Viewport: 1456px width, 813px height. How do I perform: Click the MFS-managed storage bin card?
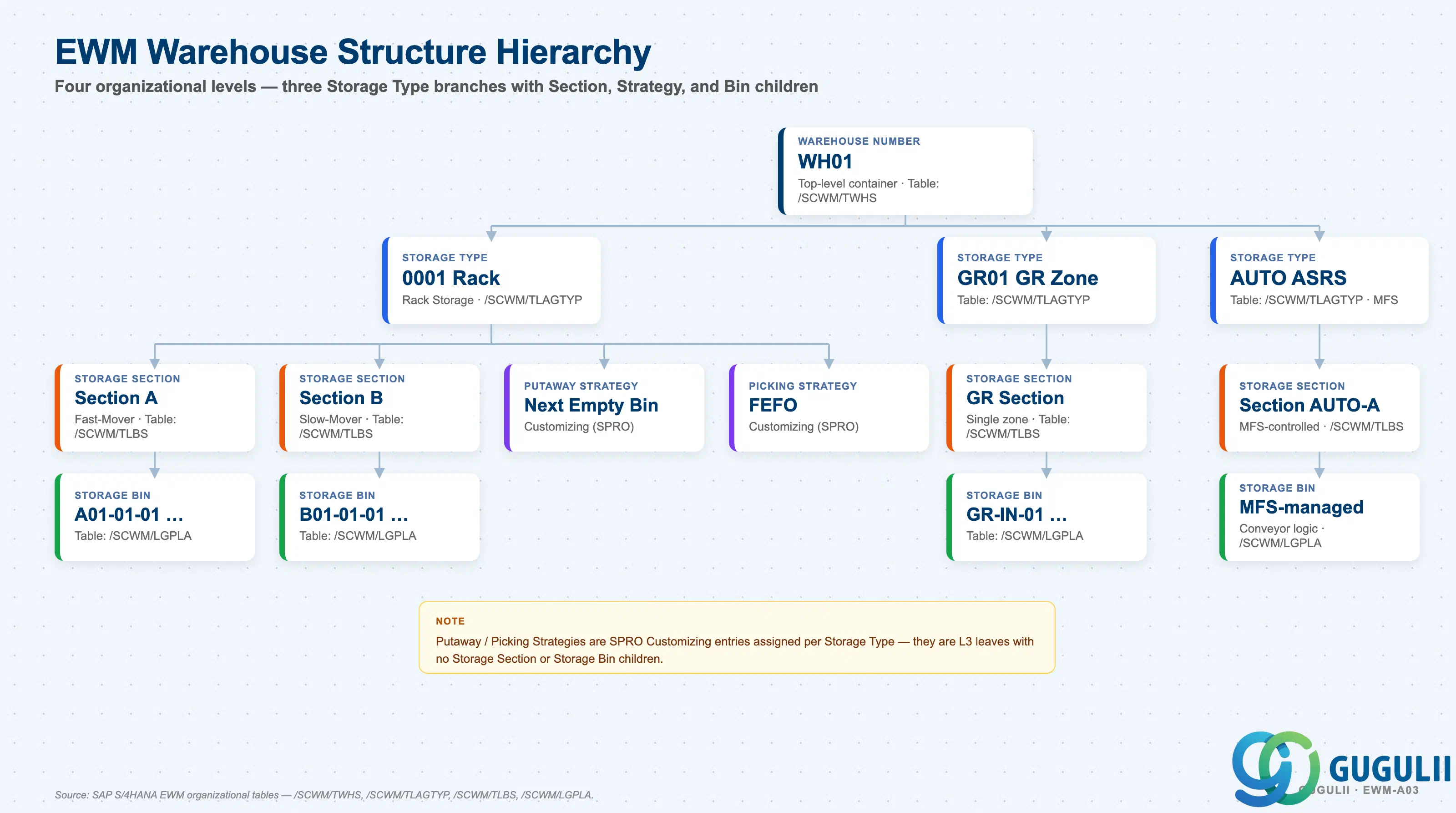pos(1319,517)
